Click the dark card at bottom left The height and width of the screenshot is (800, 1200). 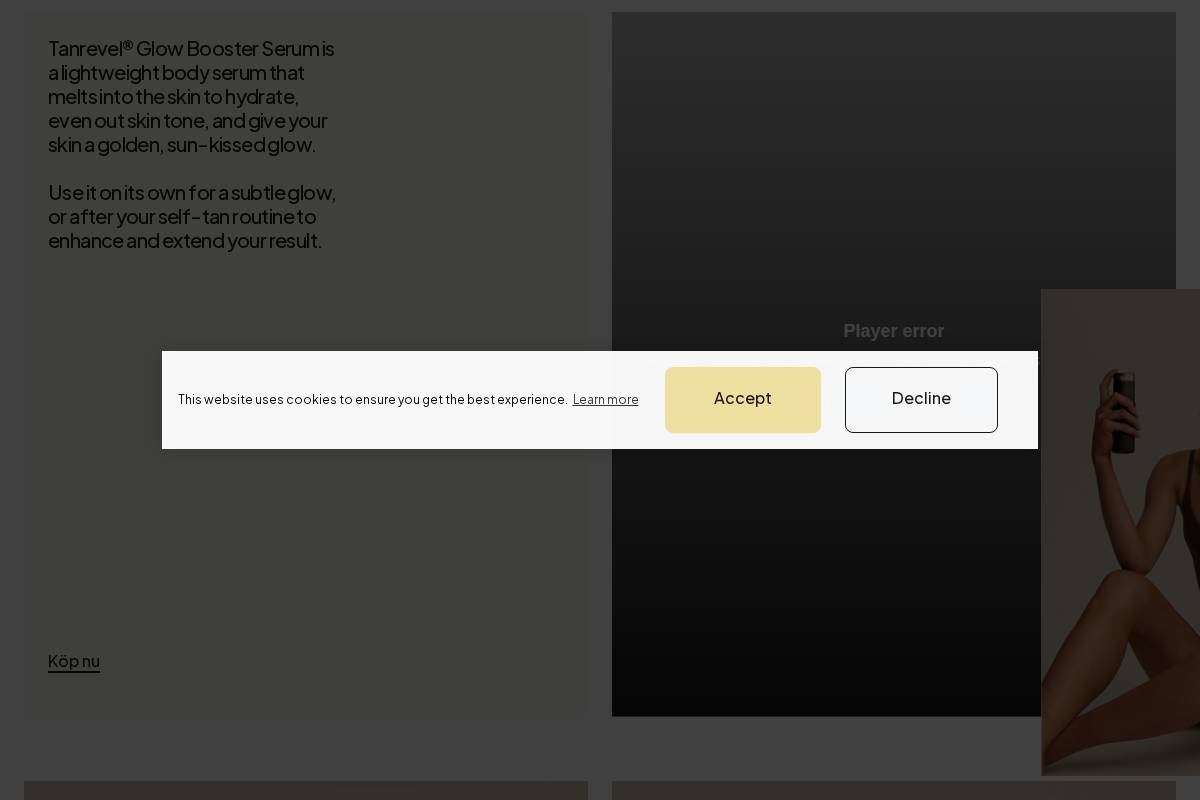pyautogui.click(x=306, y=792)
